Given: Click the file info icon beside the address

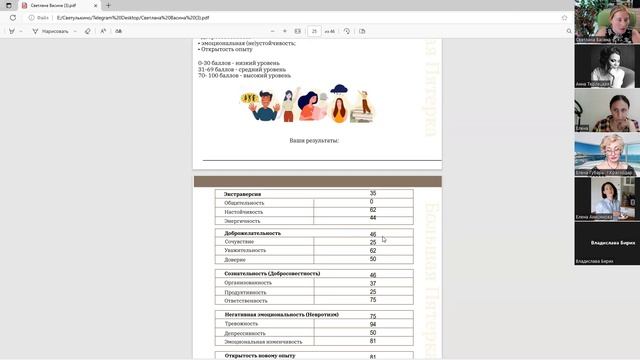Looking at the screenshot, I should pos(31,18).
